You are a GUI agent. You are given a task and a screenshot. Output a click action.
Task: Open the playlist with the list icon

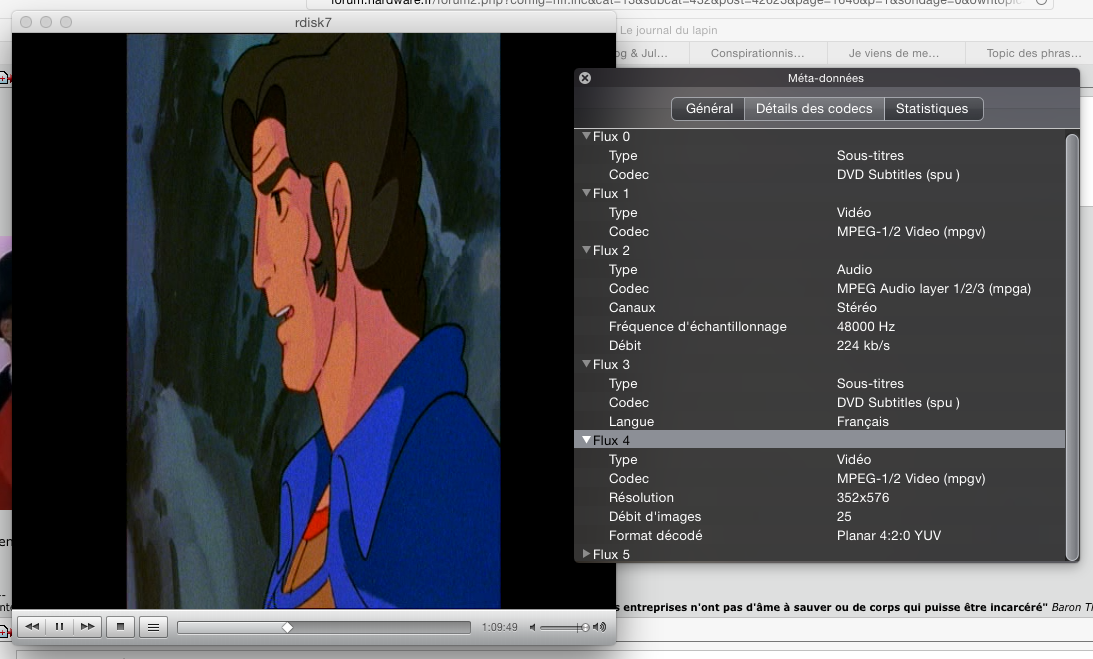coord(153,627)
